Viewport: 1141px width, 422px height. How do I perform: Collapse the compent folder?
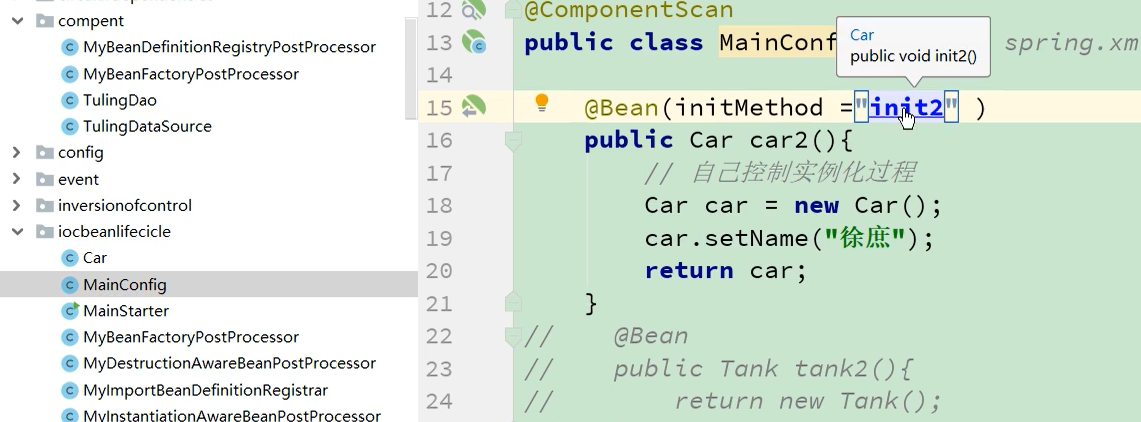(17, 21)
